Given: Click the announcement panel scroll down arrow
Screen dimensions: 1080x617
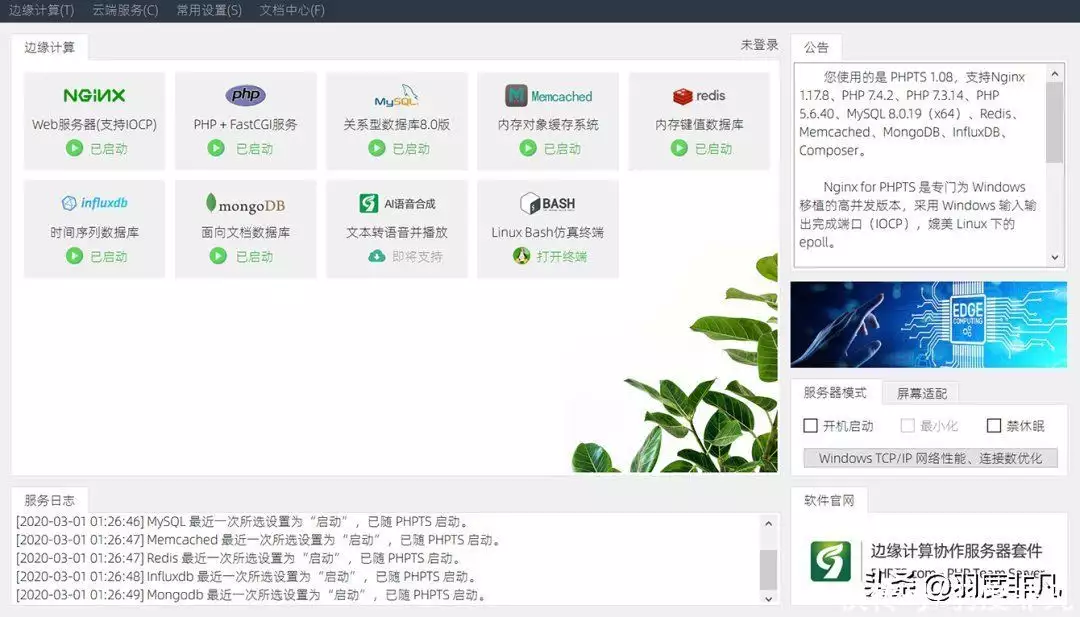Looking at the screenshot, I should click(x=1055, y=258).
